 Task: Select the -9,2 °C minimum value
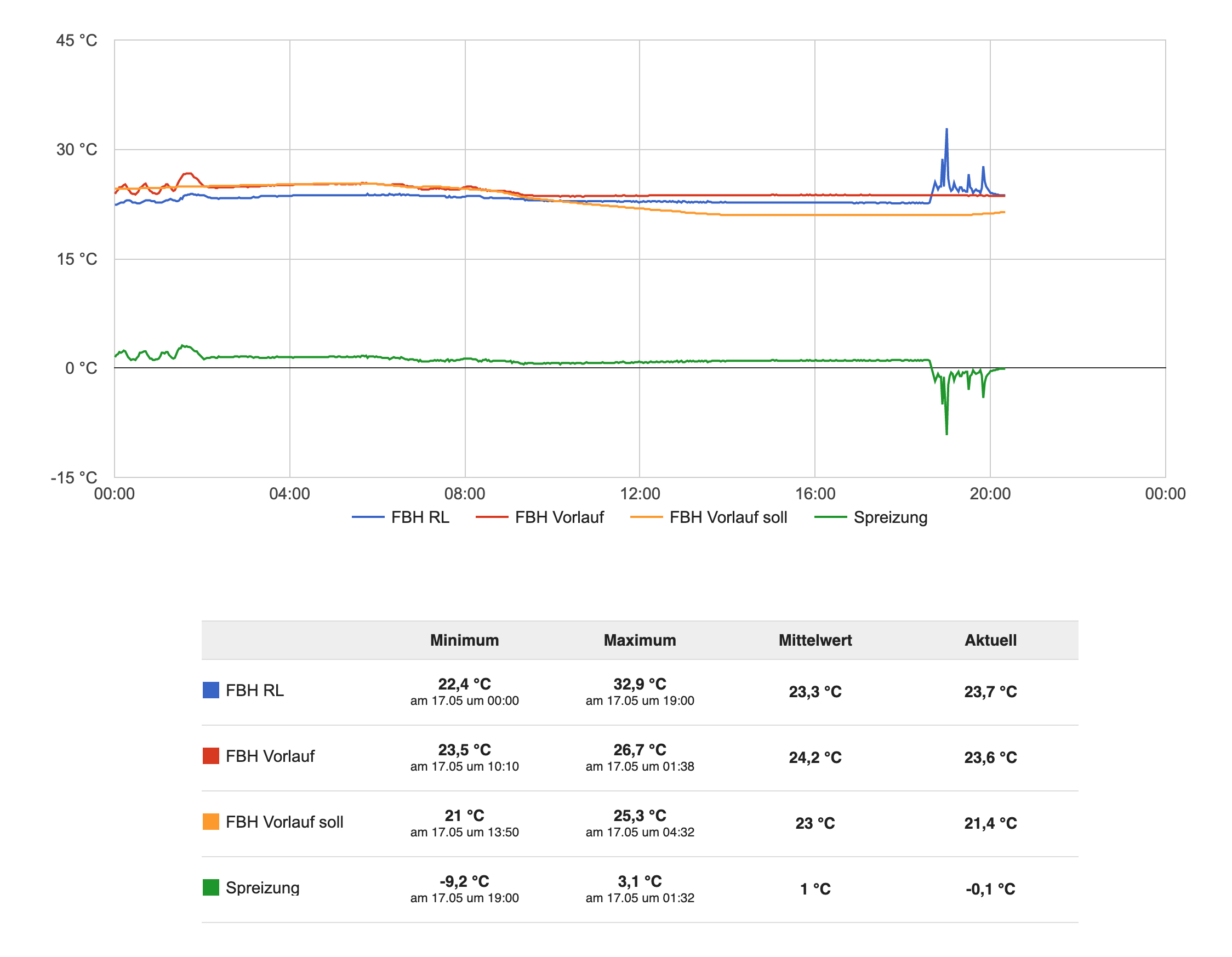pos(465,881)
